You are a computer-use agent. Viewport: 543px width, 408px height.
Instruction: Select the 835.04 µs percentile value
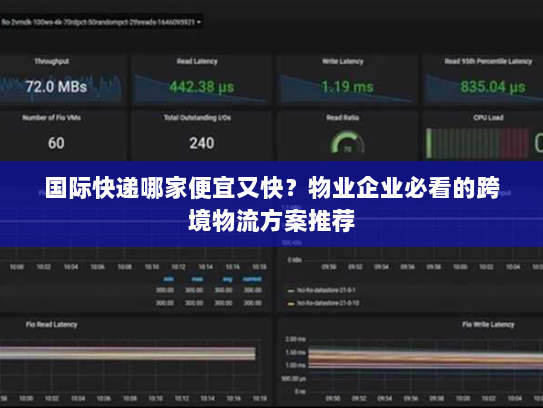(493, 87)
